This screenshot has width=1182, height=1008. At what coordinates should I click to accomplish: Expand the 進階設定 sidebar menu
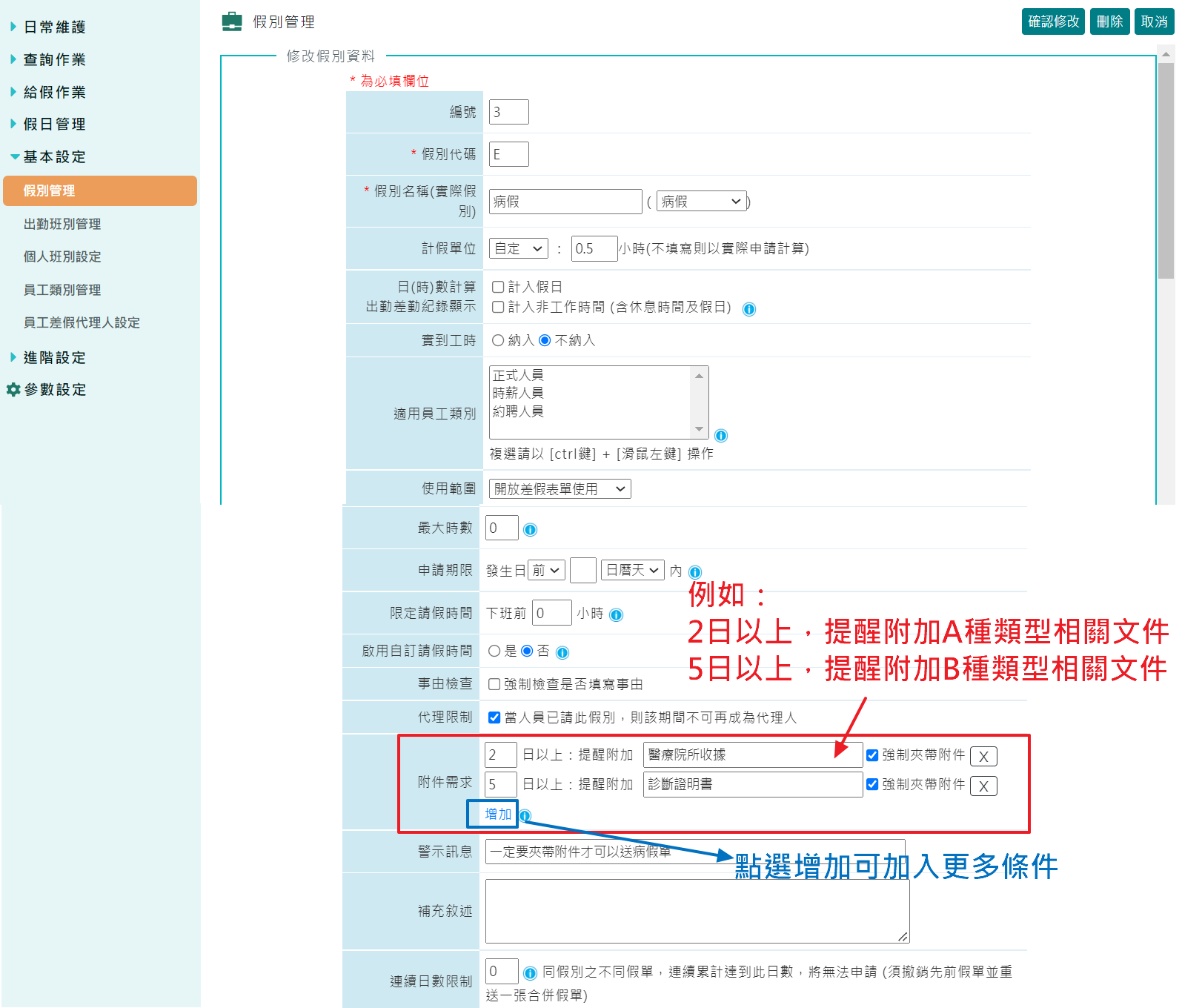(x=54, y=357)
